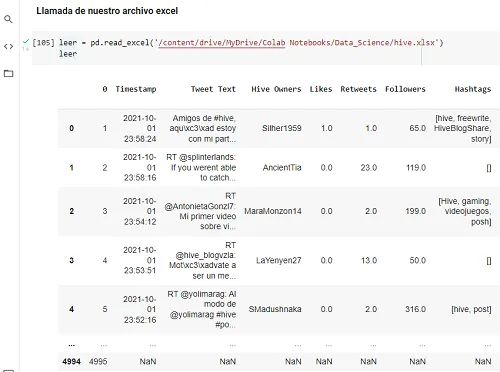Screen dimensions: 500x372
Task: Click the owner cell 'SMadushnaka'
Action: coord(275,309)
